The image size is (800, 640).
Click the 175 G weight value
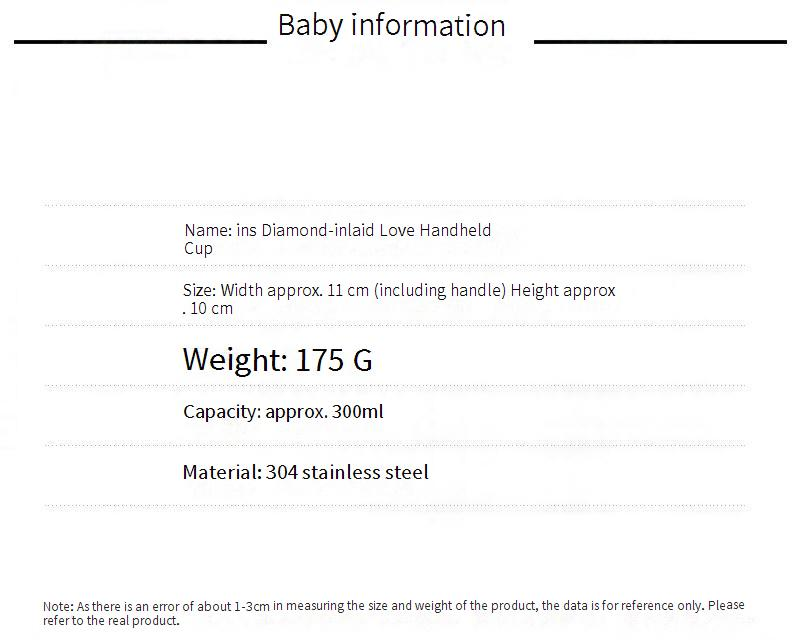pos(334,359)
